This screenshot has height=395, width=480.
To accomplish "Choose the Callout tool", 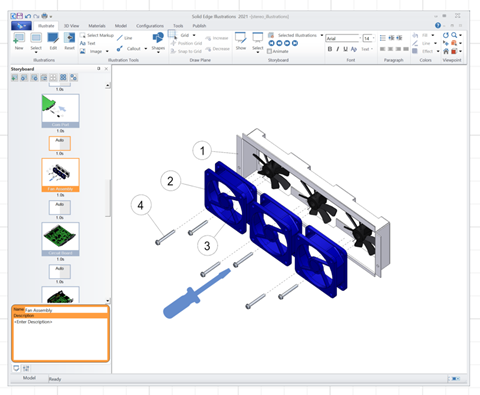I will (131, 49).
